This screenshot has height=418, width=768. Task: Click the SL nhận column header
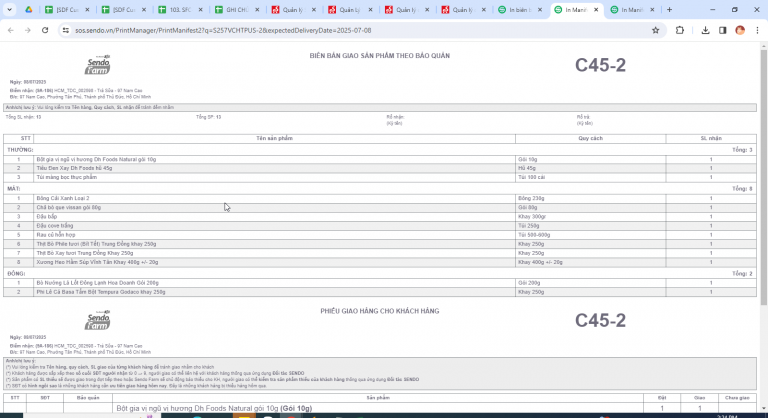[711, 139]
